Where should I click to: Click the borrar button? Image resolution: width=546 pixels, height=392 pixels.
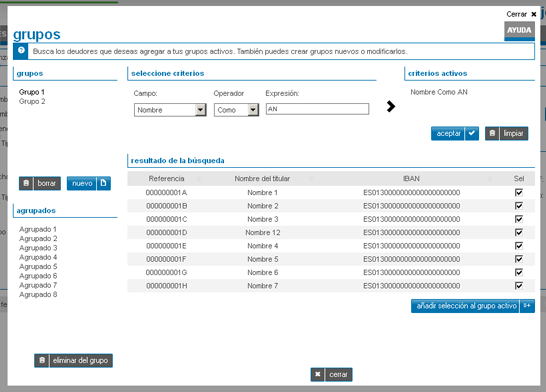coord(40,183)
